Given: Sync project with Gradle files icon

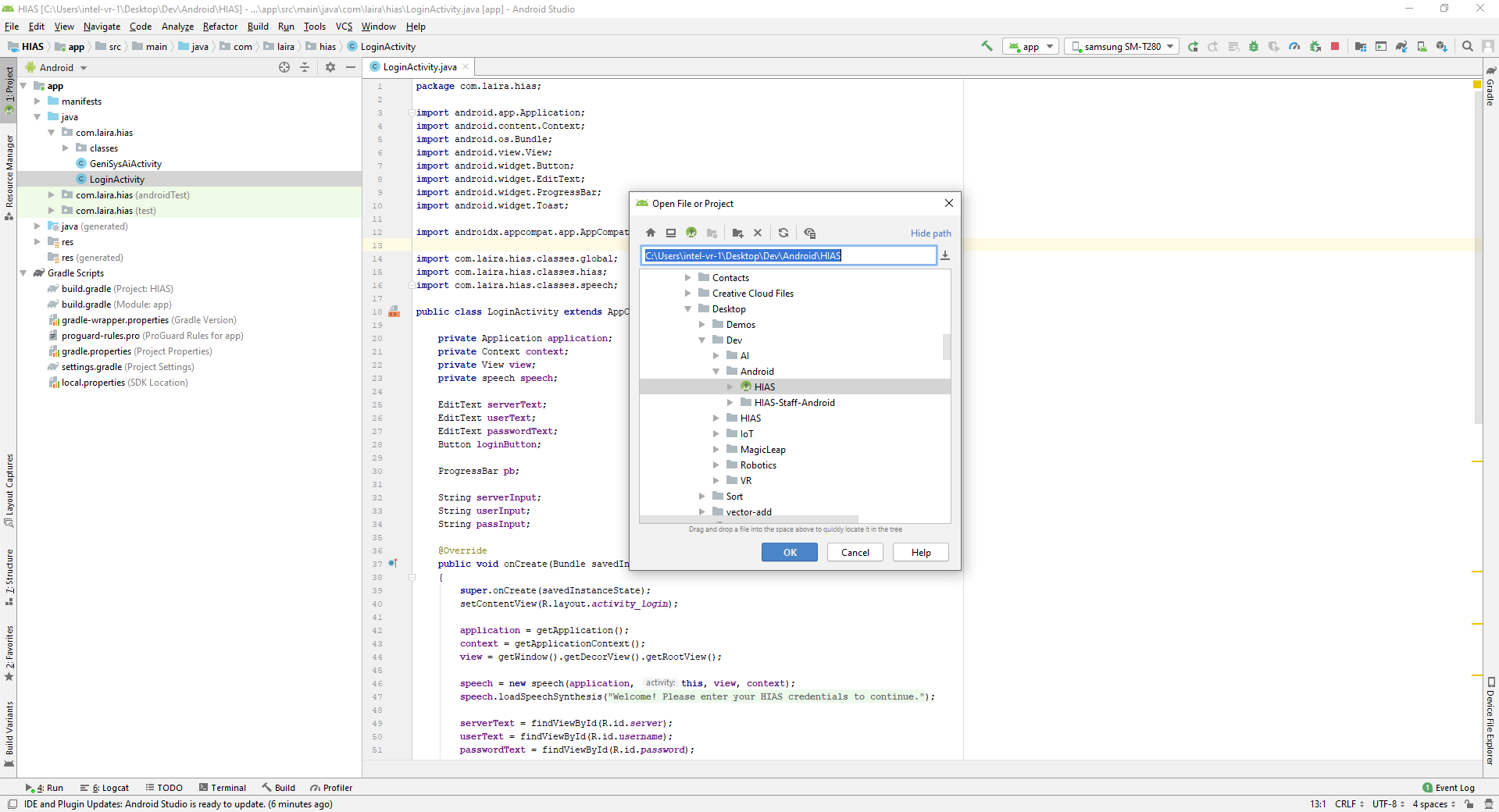Looking at the screenshot, I should click(1401, 46).
